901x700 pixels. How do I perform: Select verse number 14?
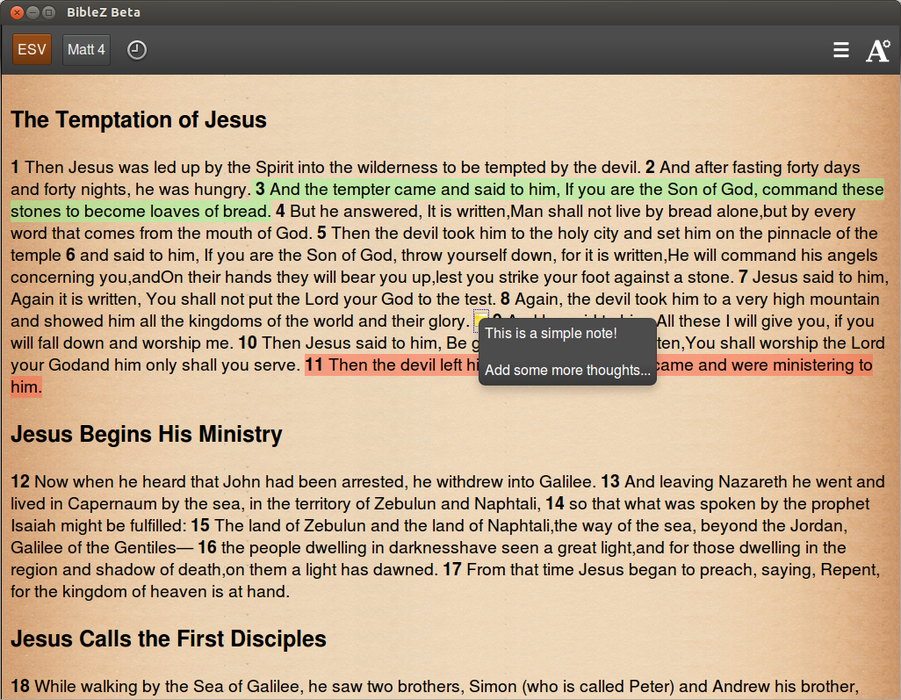555,504
